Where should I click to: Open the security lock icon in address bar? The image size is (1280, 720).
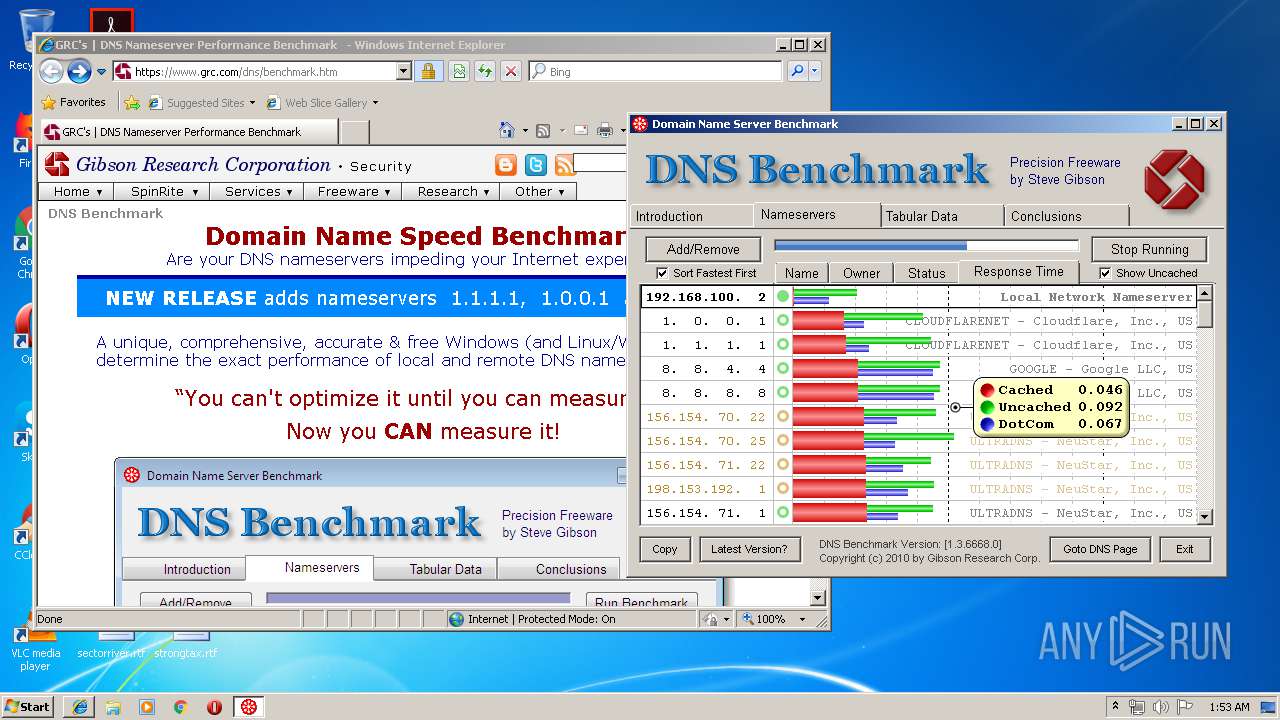click(428, 71)
